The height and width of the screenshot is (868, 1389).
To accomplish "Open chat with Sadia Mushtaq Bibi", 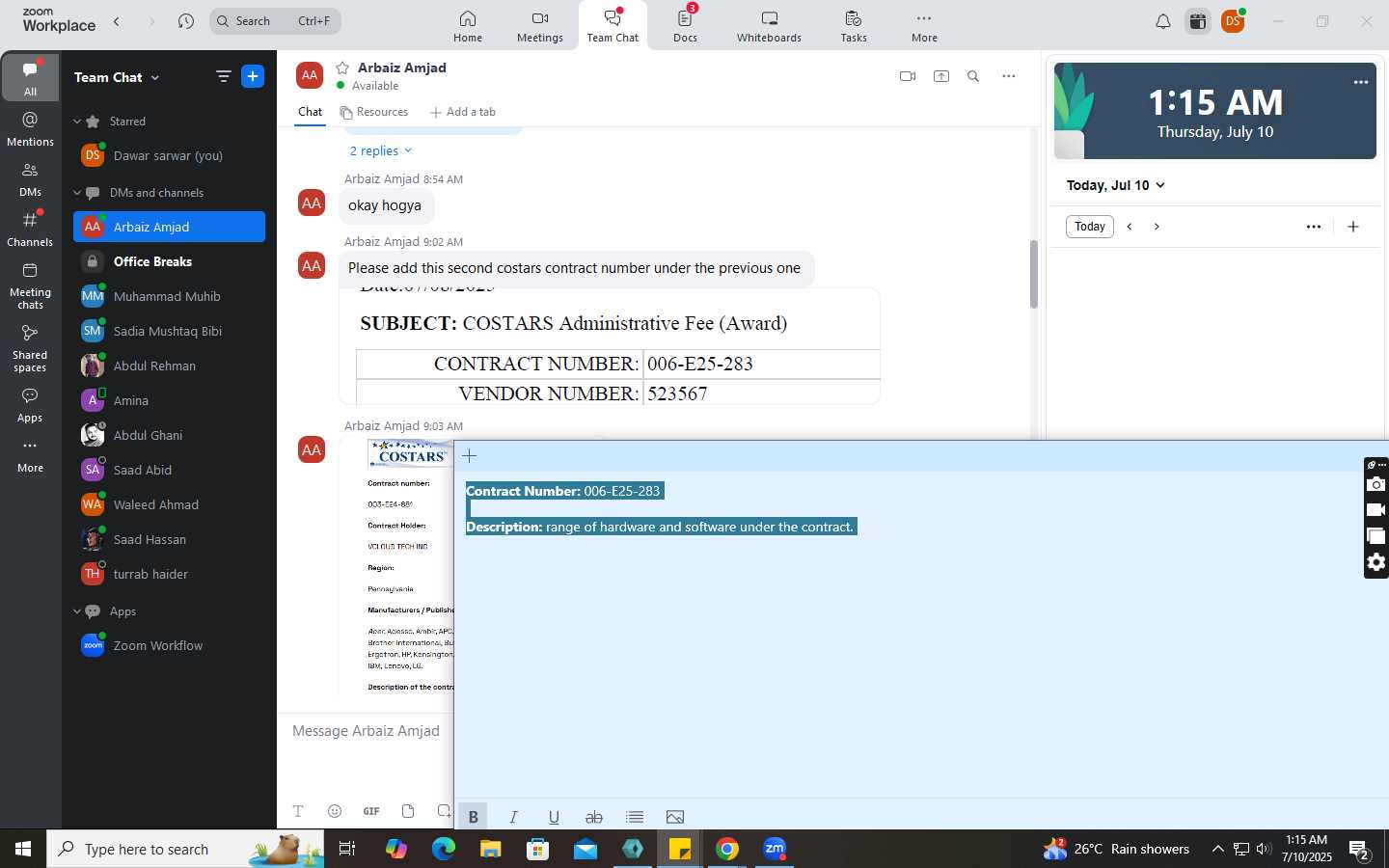I will [x=169, y=331].
